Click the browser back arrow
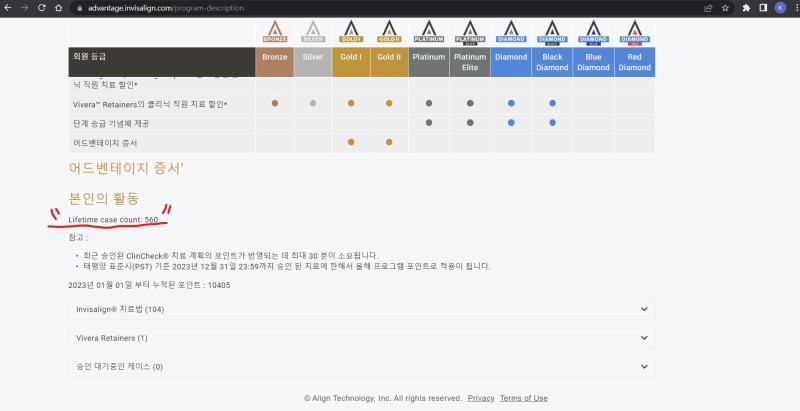Screen dimensions: 800x411 8,8
